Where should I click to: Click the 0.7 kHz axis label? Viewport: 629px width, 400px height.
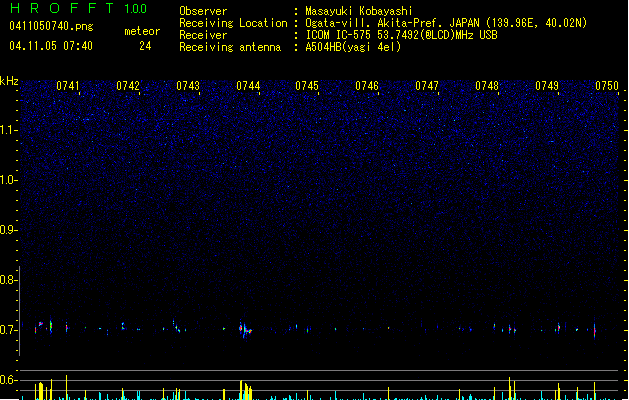pos(7,330)
